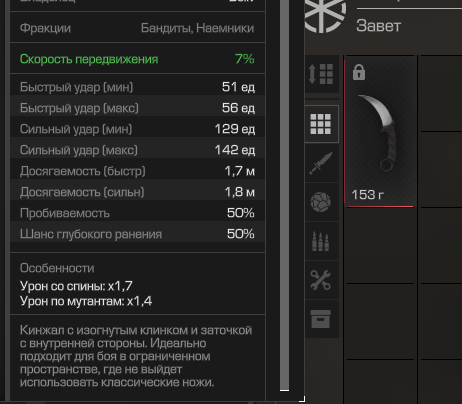The width and height of the screenshot is (462, 404).
Task: Click the Завет faction emblem
Action: point(325,16)
